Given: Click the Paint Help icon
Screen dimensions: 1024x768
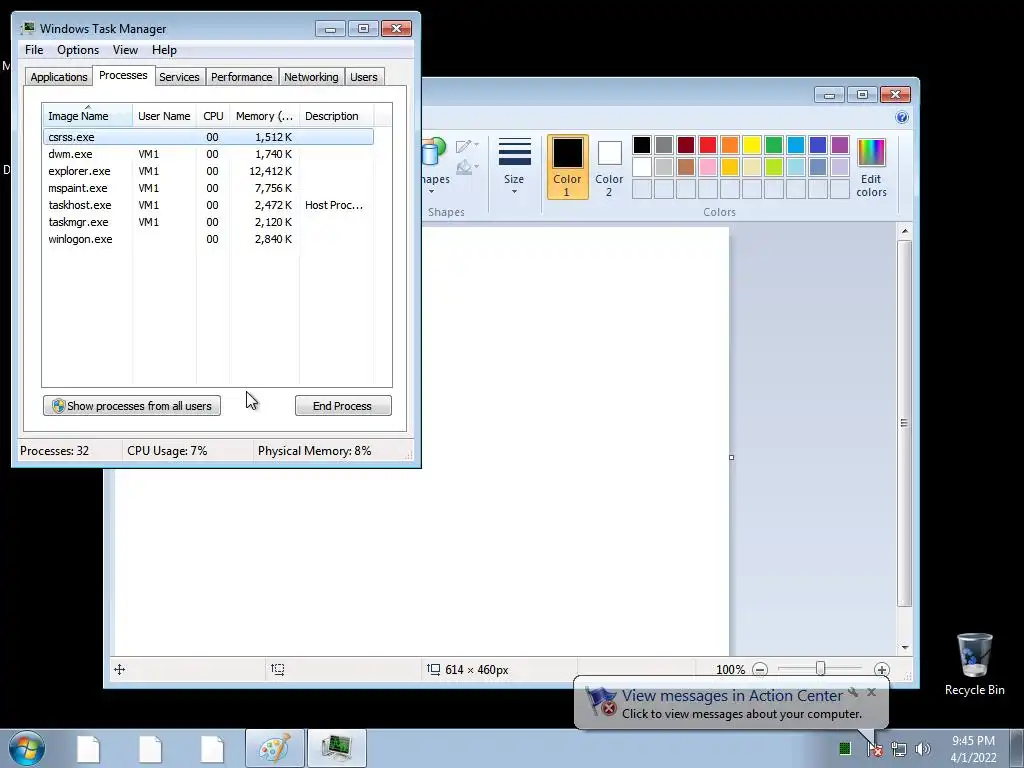Looking at the screenshot, I should click(x=902, y=118).
